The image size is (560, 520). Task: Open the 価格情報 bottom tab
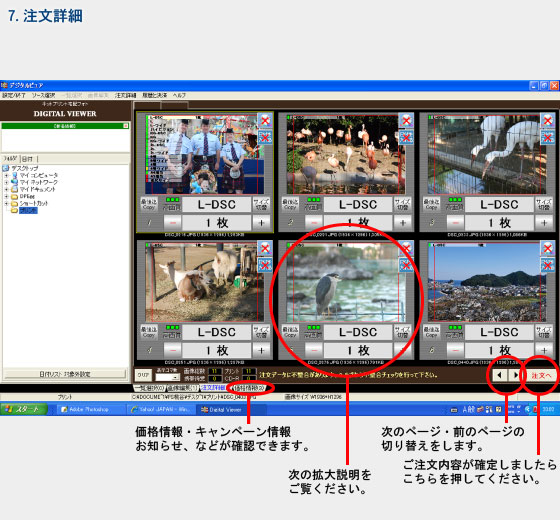coord(249,388)
